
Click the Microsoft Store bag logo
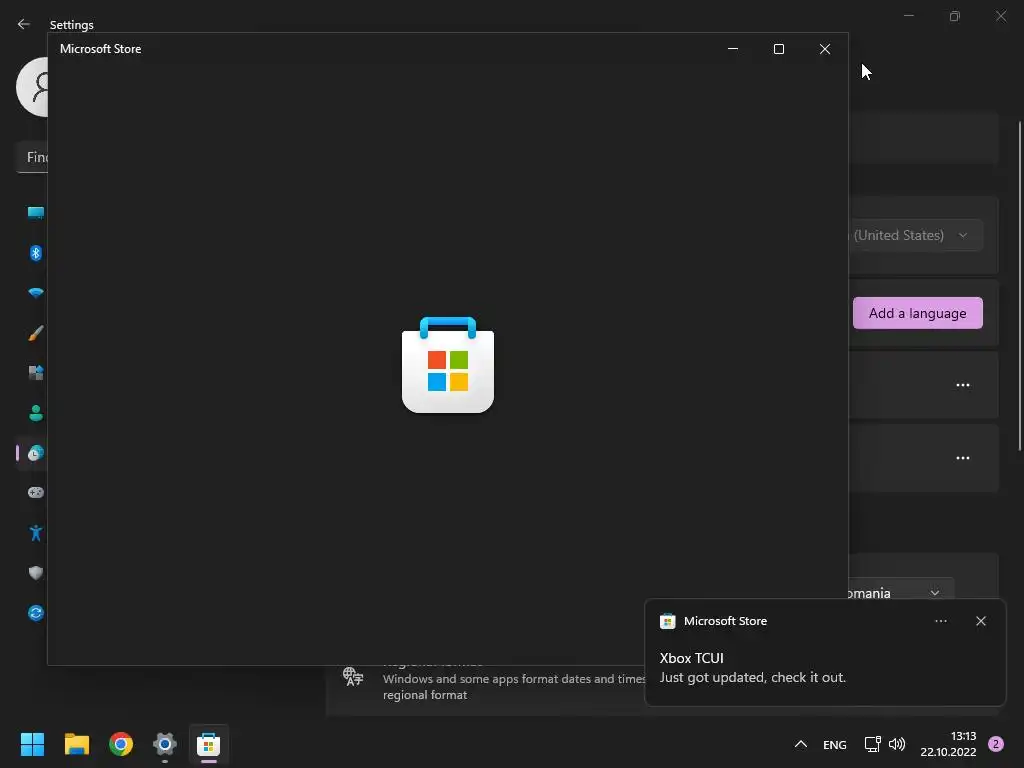click(x=448, y=364)
